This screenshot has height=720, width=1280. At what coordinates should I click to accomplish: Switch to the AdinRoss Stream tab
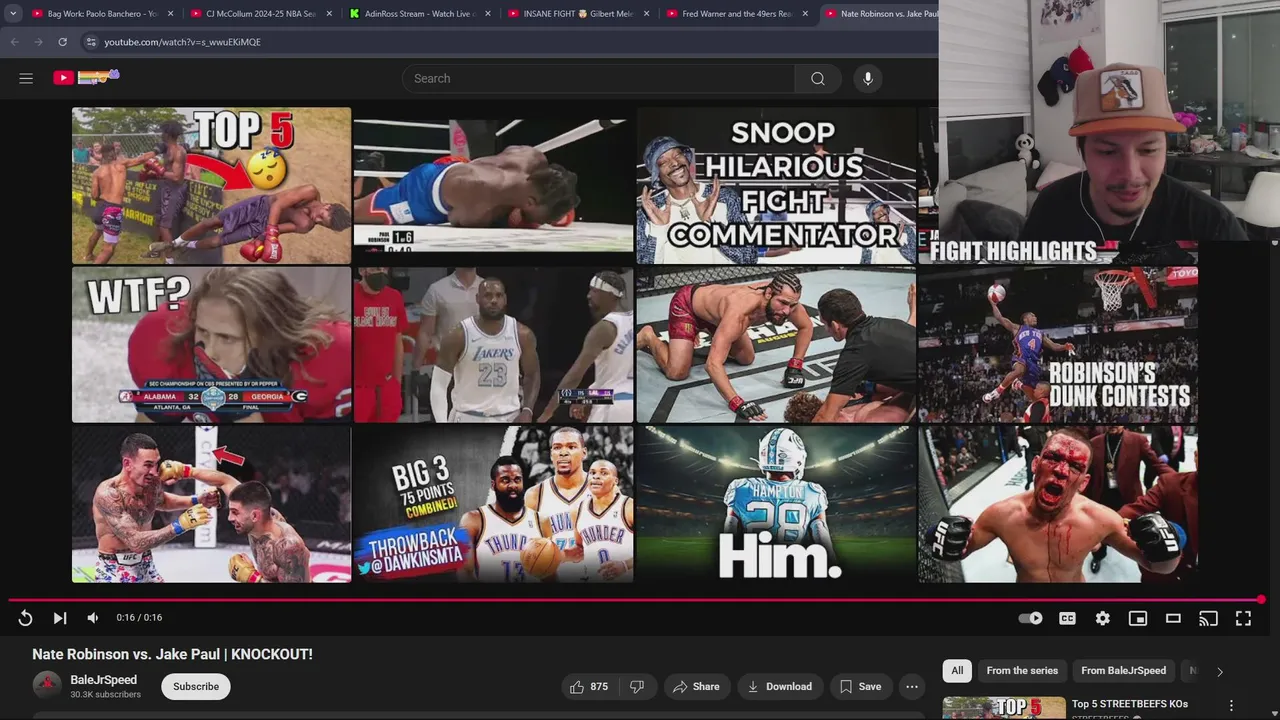pos(421,14)
